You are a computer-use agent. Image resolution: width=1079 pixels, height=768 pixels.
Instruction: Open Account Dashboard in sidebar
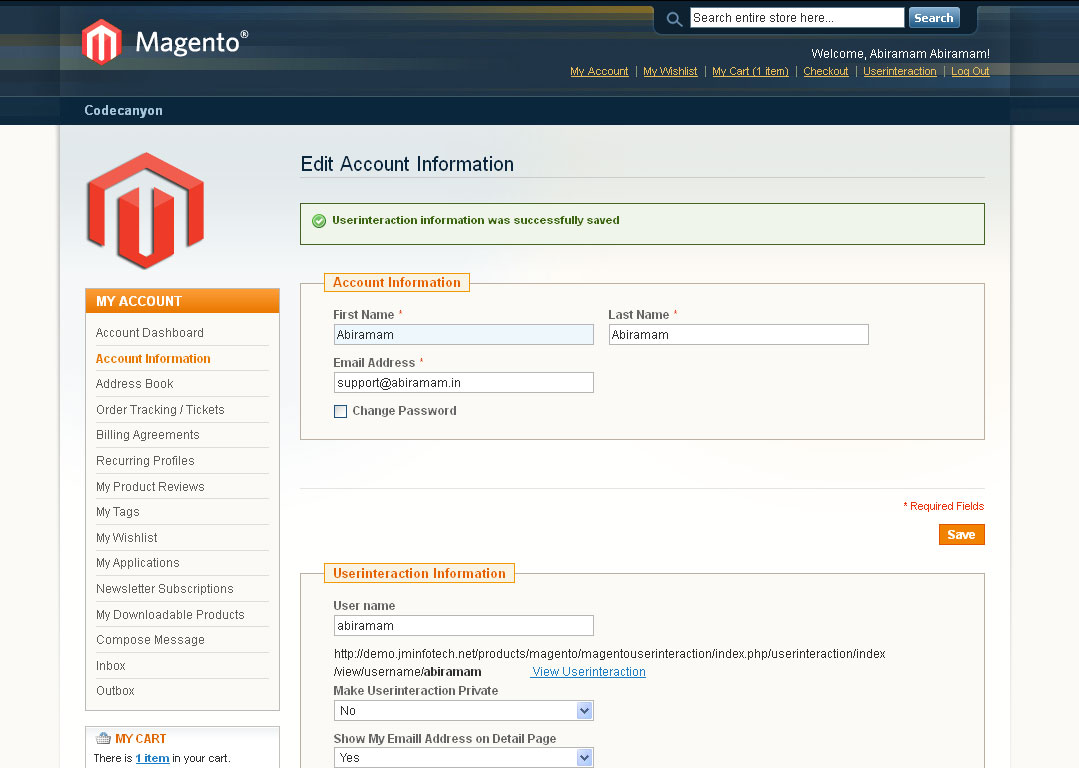point(149,333)
